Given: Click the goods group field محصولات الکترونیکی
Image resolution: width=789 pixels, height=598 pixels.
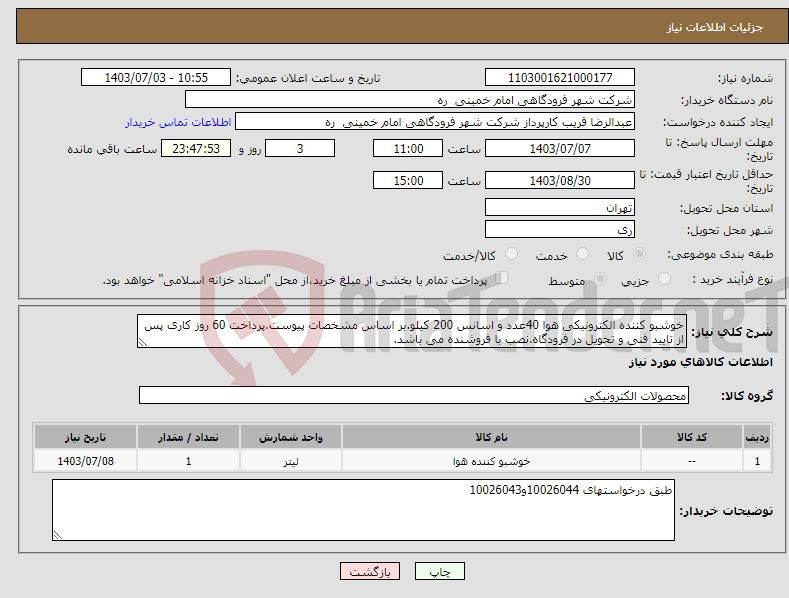Looking at the screenshot, I should point(414,395).
